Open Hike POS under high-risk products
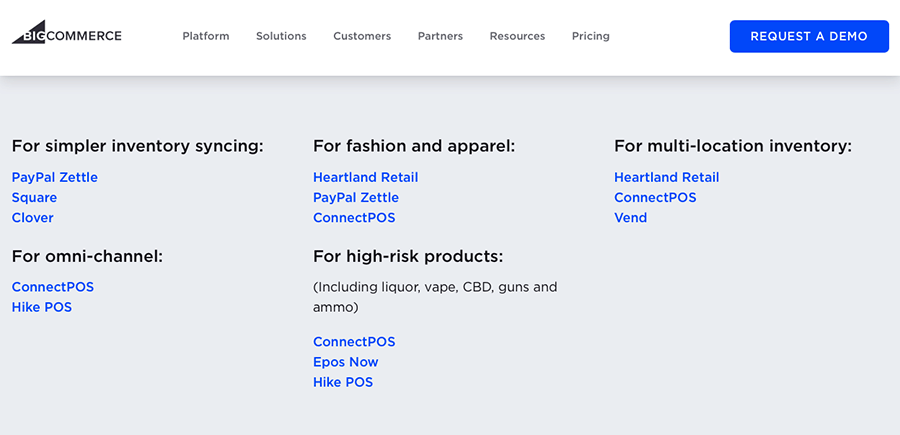This screenshot has height=435, width=900. (343, 382)
